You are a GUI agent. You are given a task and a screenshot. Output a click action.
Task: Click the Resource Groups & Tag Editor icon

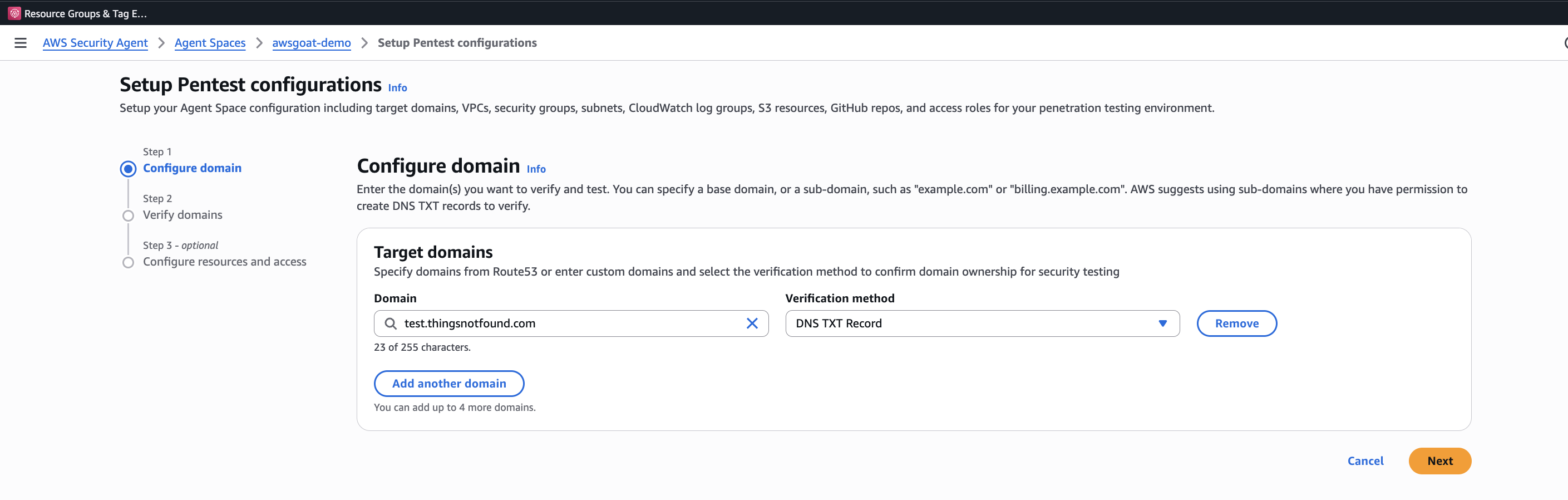(14, 13)
